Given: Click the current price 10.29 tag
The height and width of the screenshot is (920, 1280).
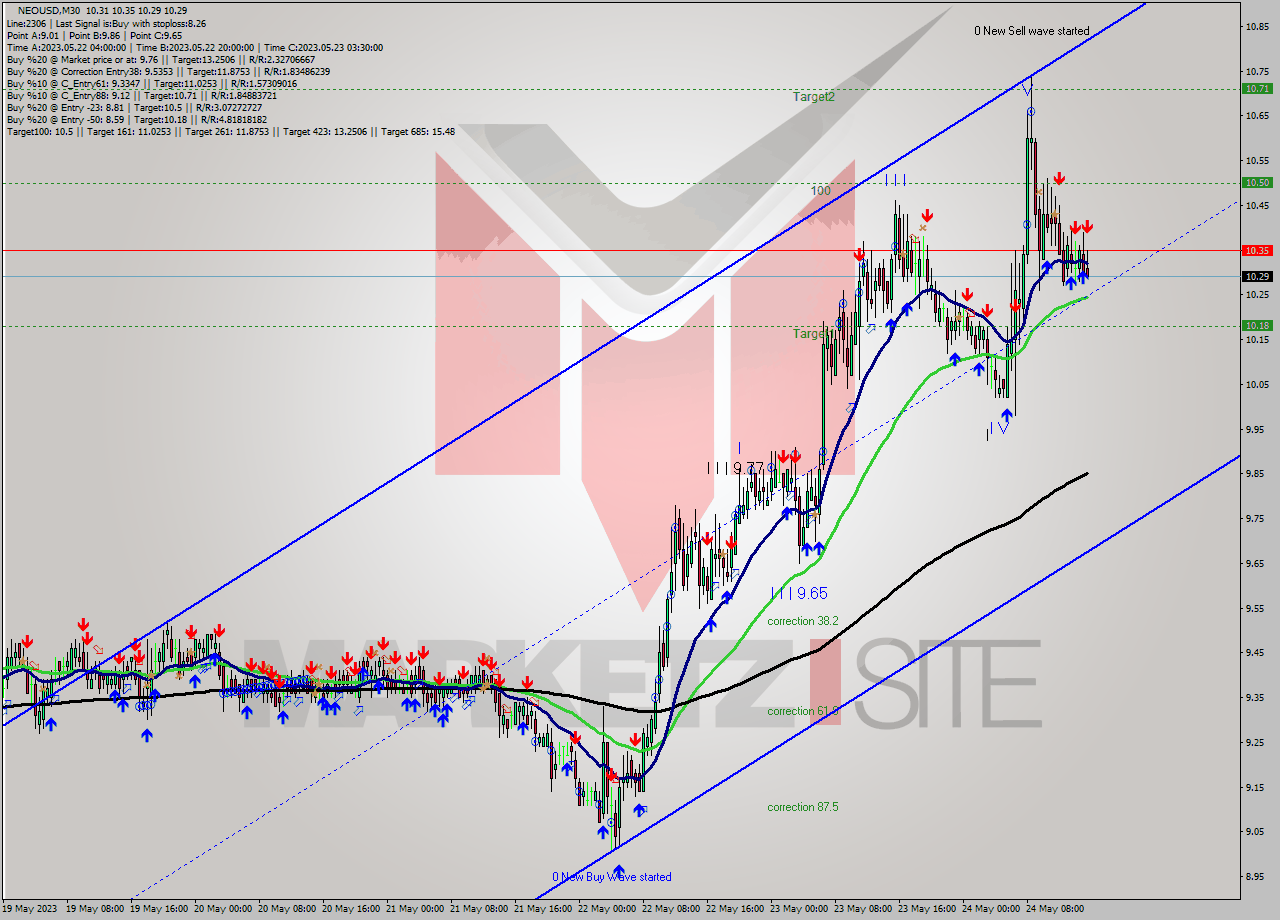Looking at the screenshot, I should click(1257, 276).
